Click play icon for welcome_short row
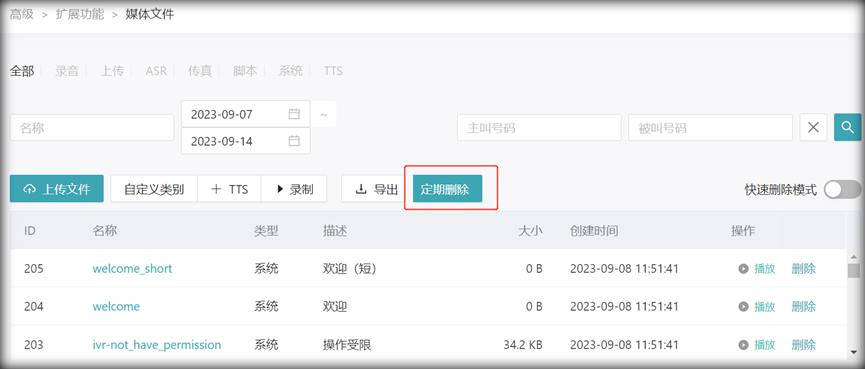 pos(744,269)
